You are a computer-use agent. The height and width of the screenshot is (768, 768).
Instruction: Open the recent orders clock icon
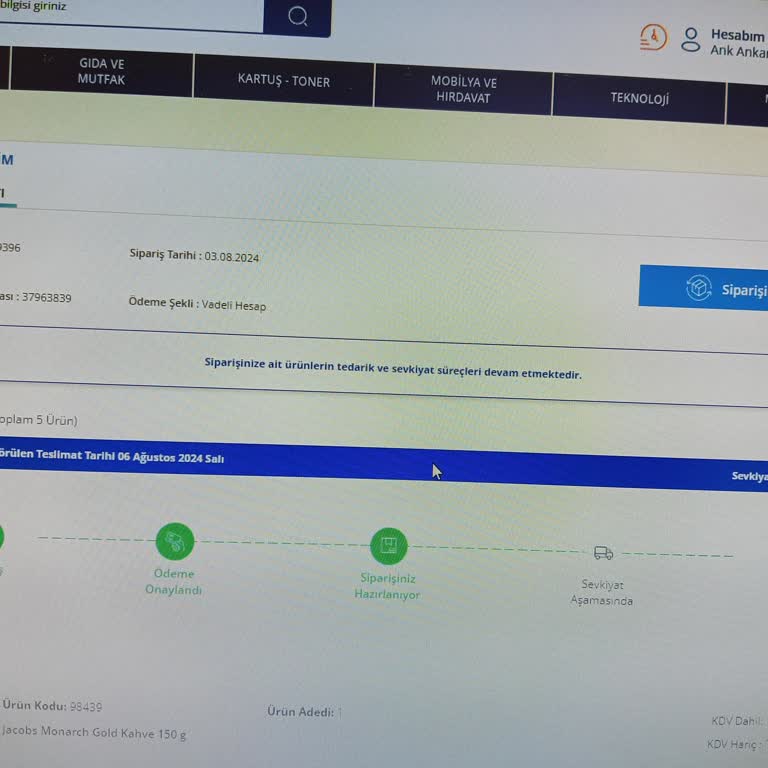click(x=653, y=37)
